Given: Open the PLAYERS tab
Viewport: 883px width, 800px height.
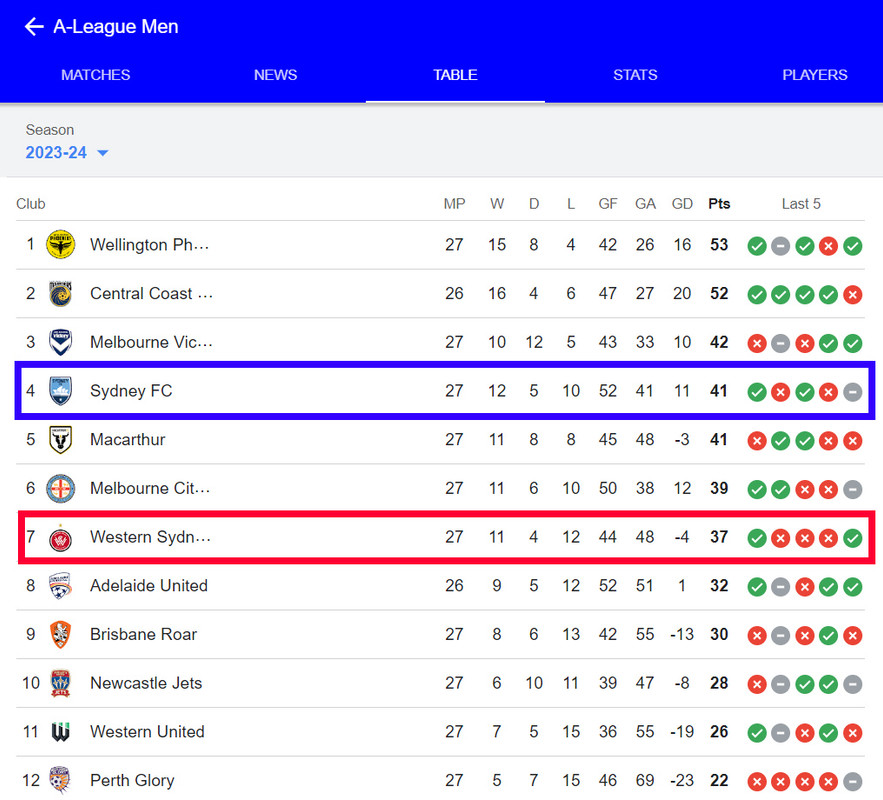Looking at the screenshot, I should click(x=815, y=75).
